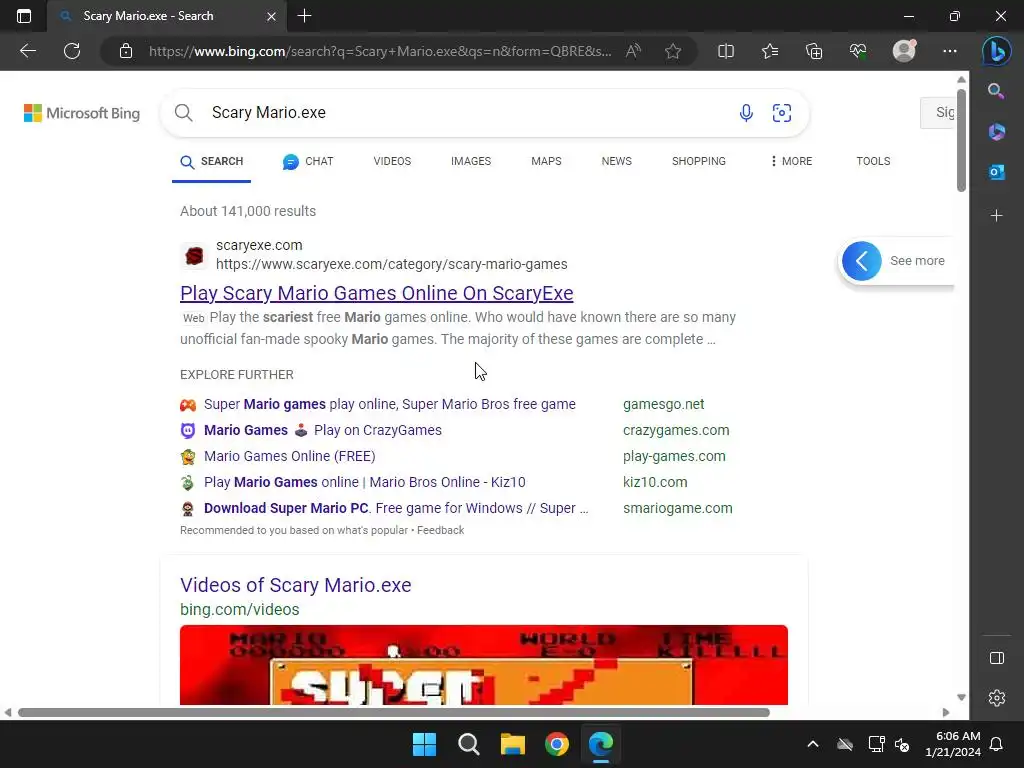The width and height of the screenshot is (1024, 768).
Task: Open Browser essentials heart icon
Action: (858, 51)
